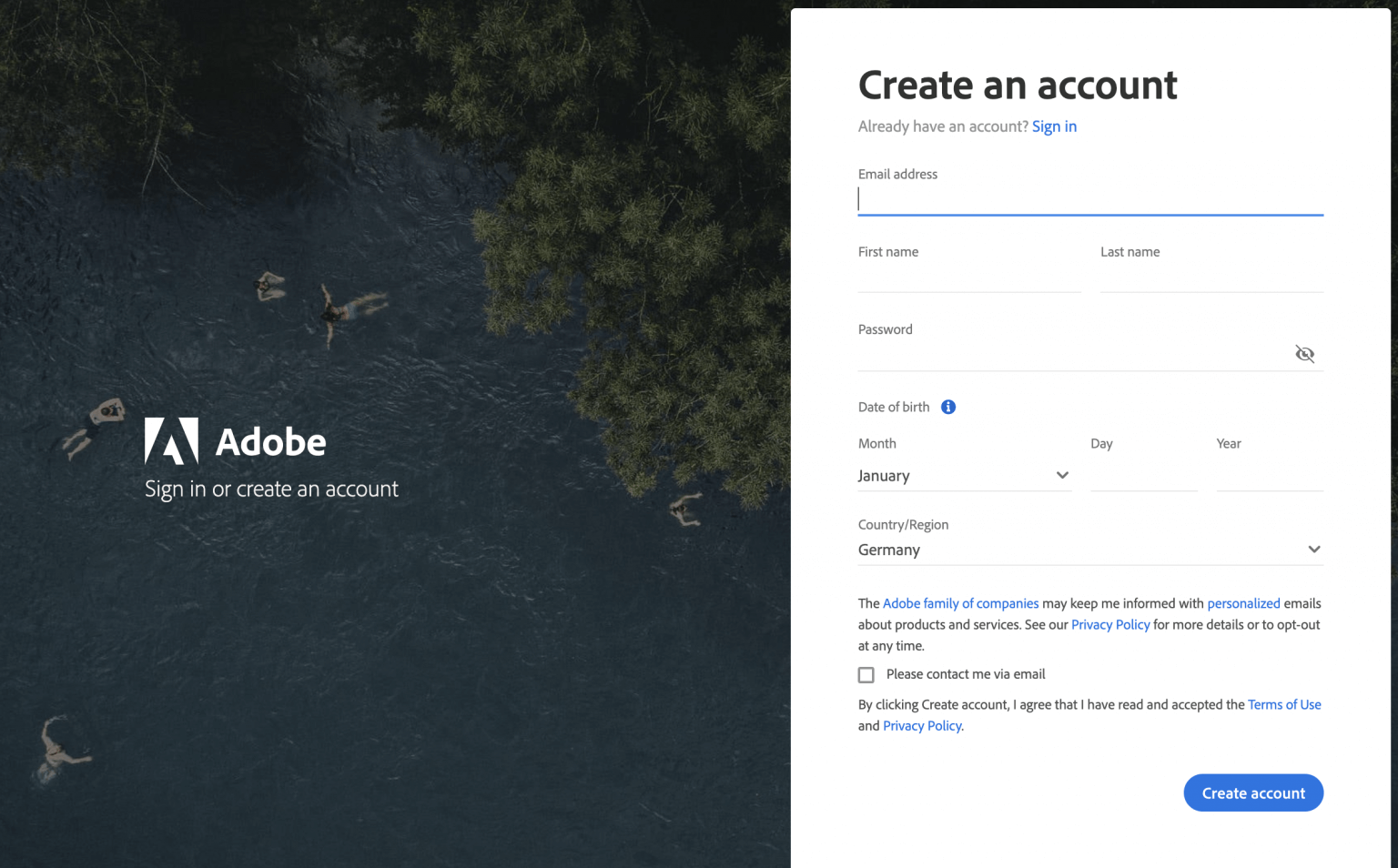Click the Date of birth info icon
This screenshot has height=868, width=1398.
[948, 407]
